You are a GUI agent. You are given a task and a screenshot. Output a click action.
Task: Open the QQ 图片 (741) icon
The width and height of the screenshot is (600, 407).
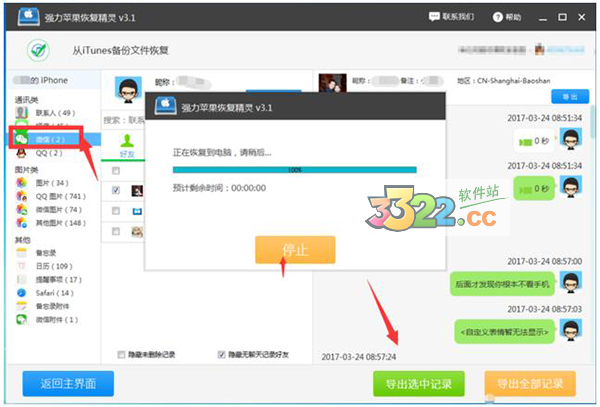click(x=21, y=196)
